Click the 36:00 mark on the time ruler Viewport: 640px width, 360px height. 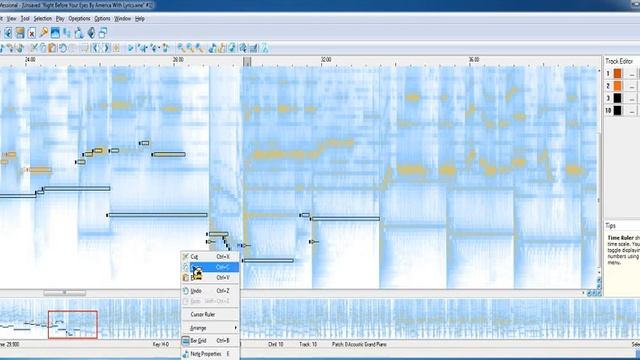473,60
